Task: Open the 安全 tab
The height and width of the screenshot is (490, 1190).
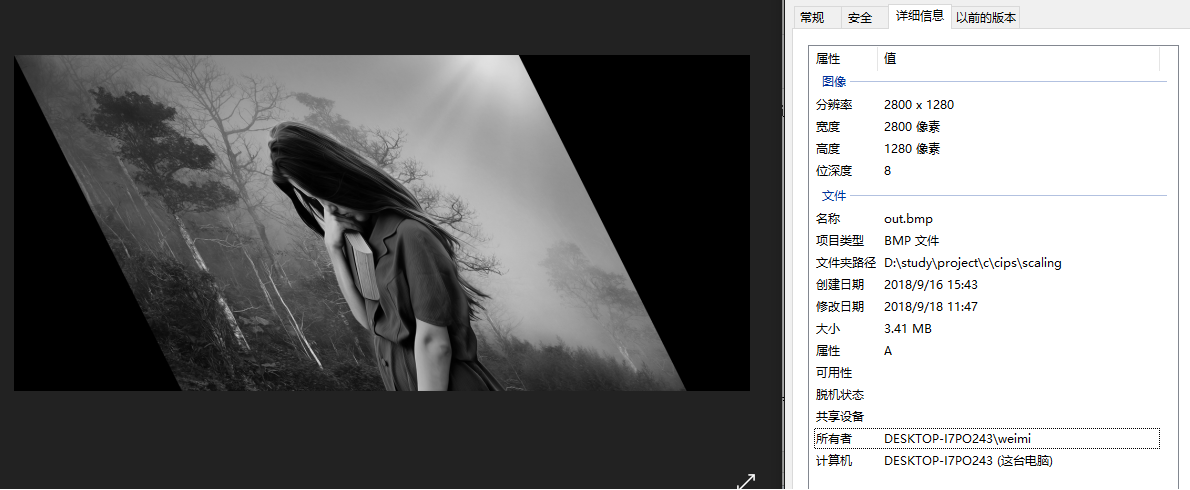Action: tap(865, 17)
